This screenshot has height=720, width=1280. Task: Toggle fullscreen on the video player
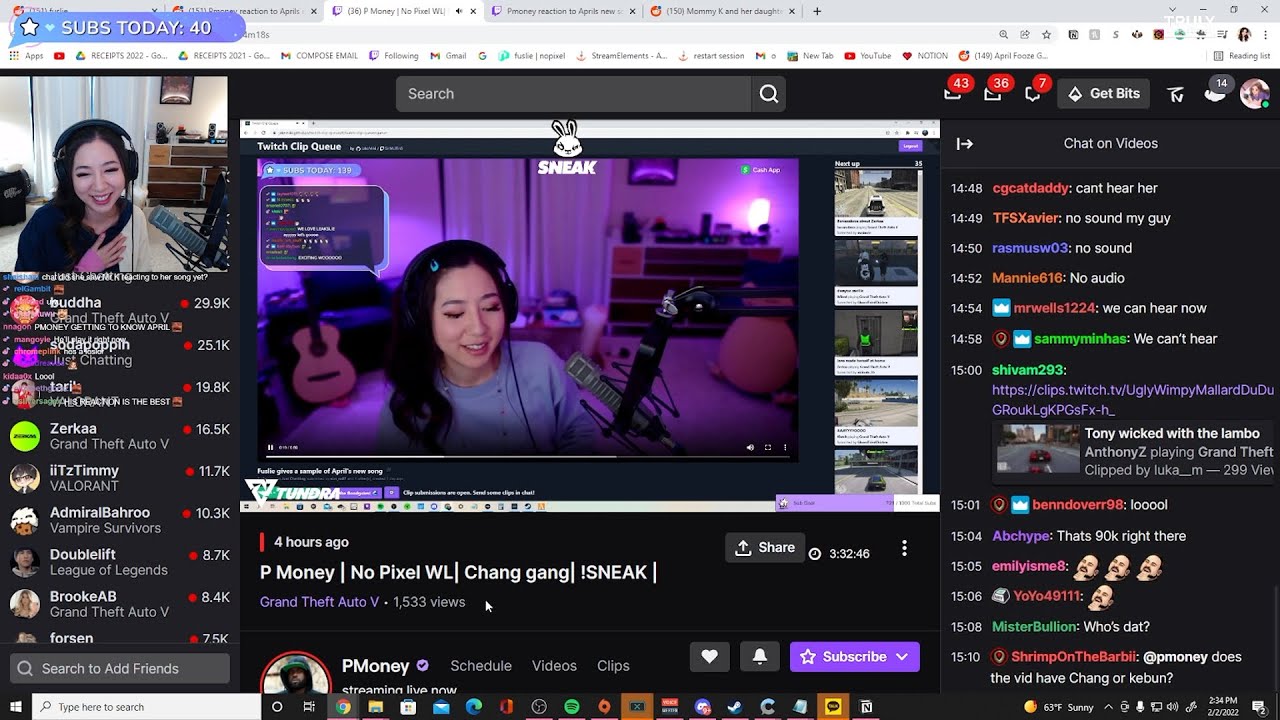[768, 448]
